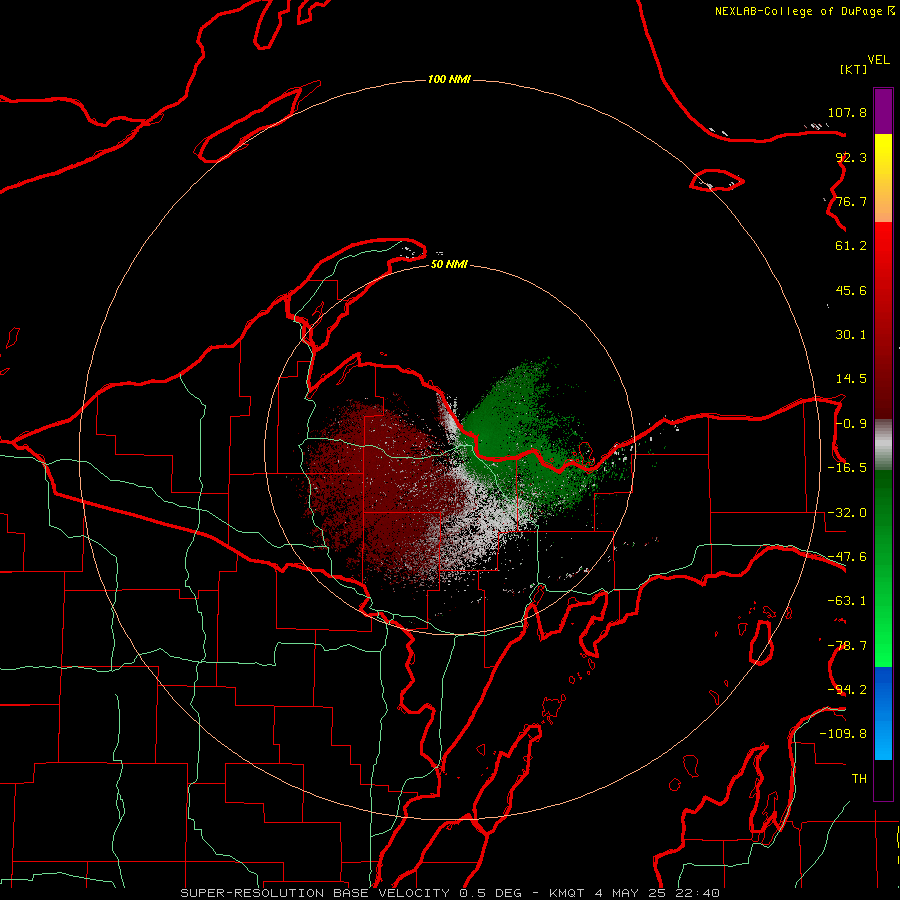The width and height of the screenshot is (900, 900).
Task: Select the 92.3 value on velocity scale
Action: [x=851, y=157]
